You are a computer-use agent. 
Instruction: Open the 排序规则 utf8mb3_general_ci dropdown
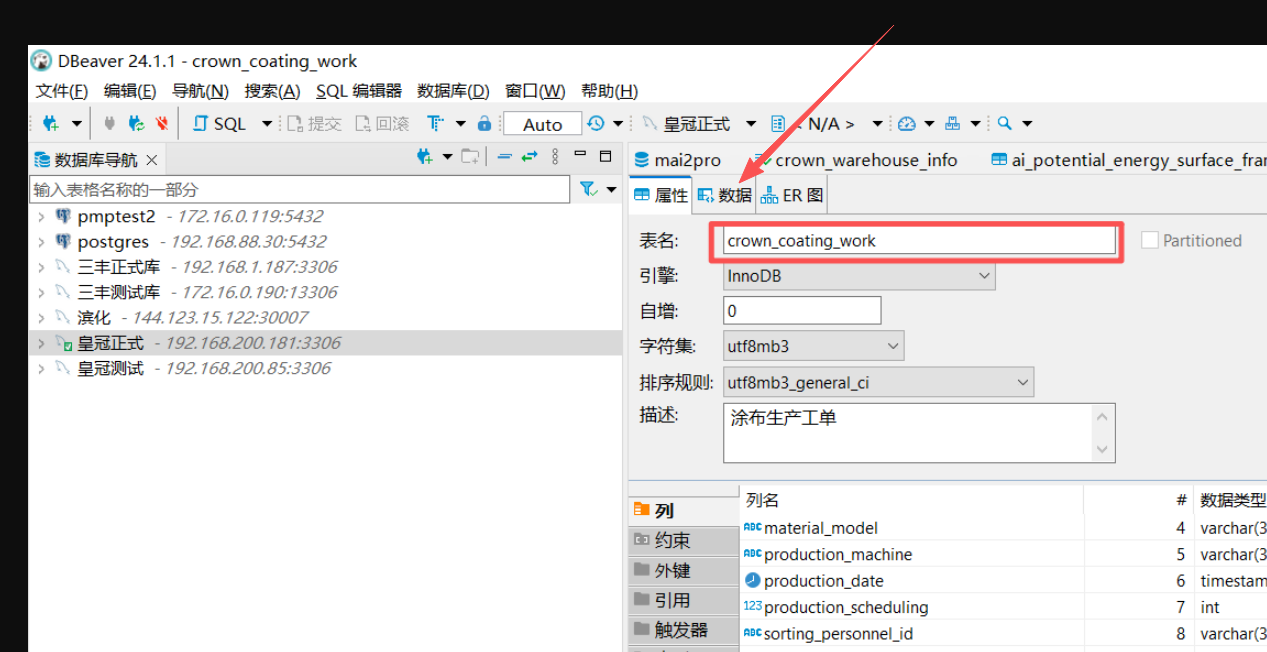tap(879, 382)
